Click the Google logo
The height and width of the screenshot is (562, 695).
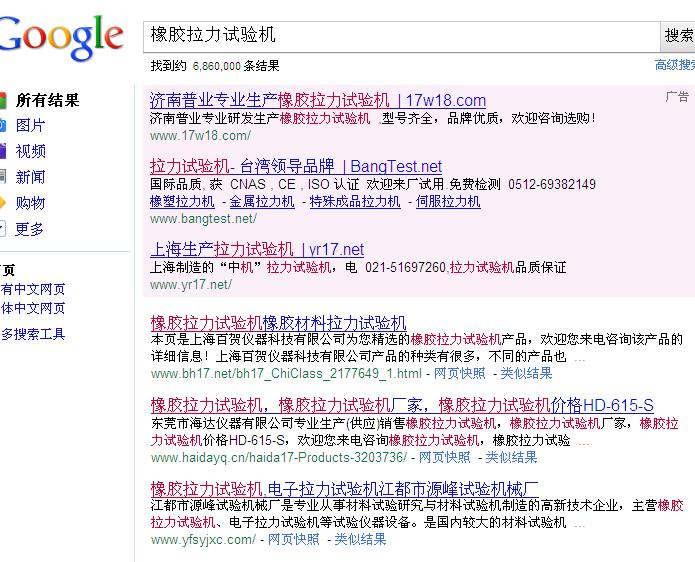61,37
